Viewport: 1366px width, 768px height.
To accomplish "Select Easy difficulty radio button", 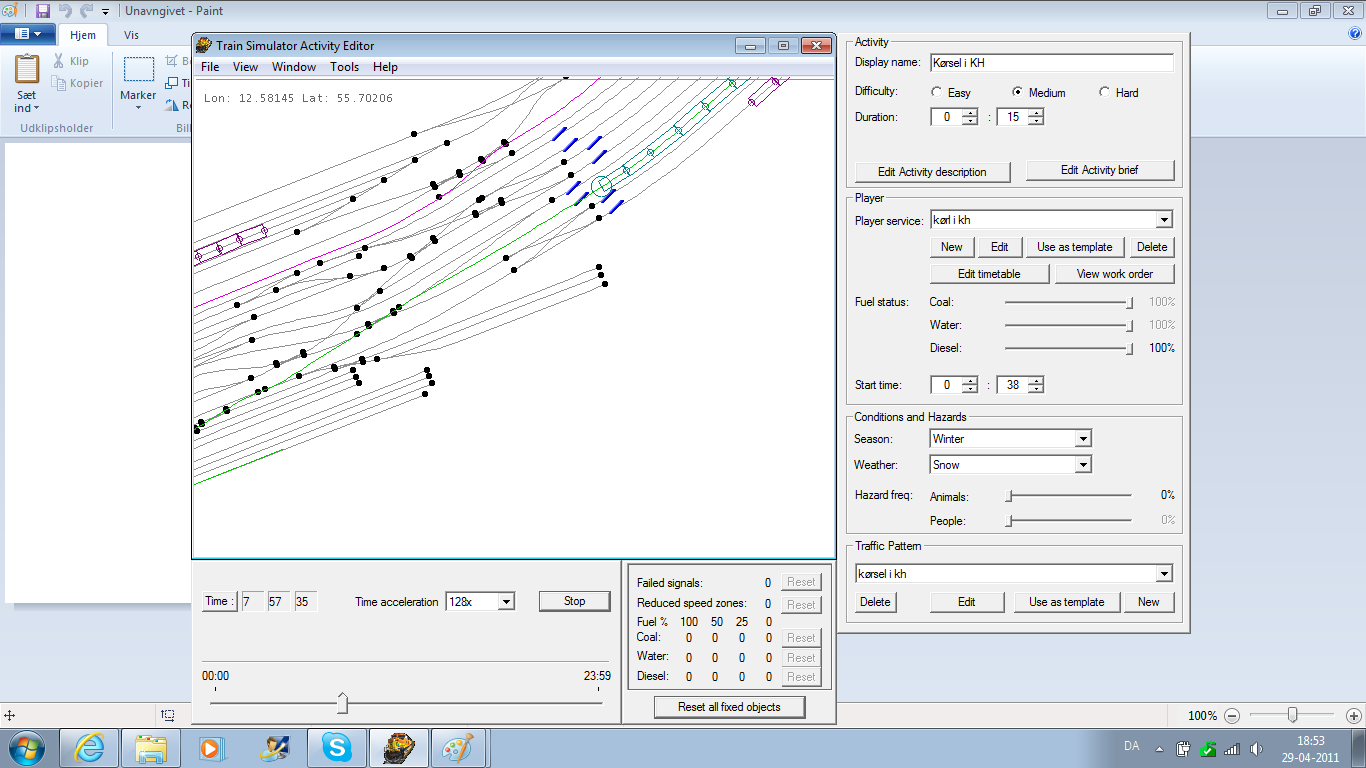I will point(936,93).
